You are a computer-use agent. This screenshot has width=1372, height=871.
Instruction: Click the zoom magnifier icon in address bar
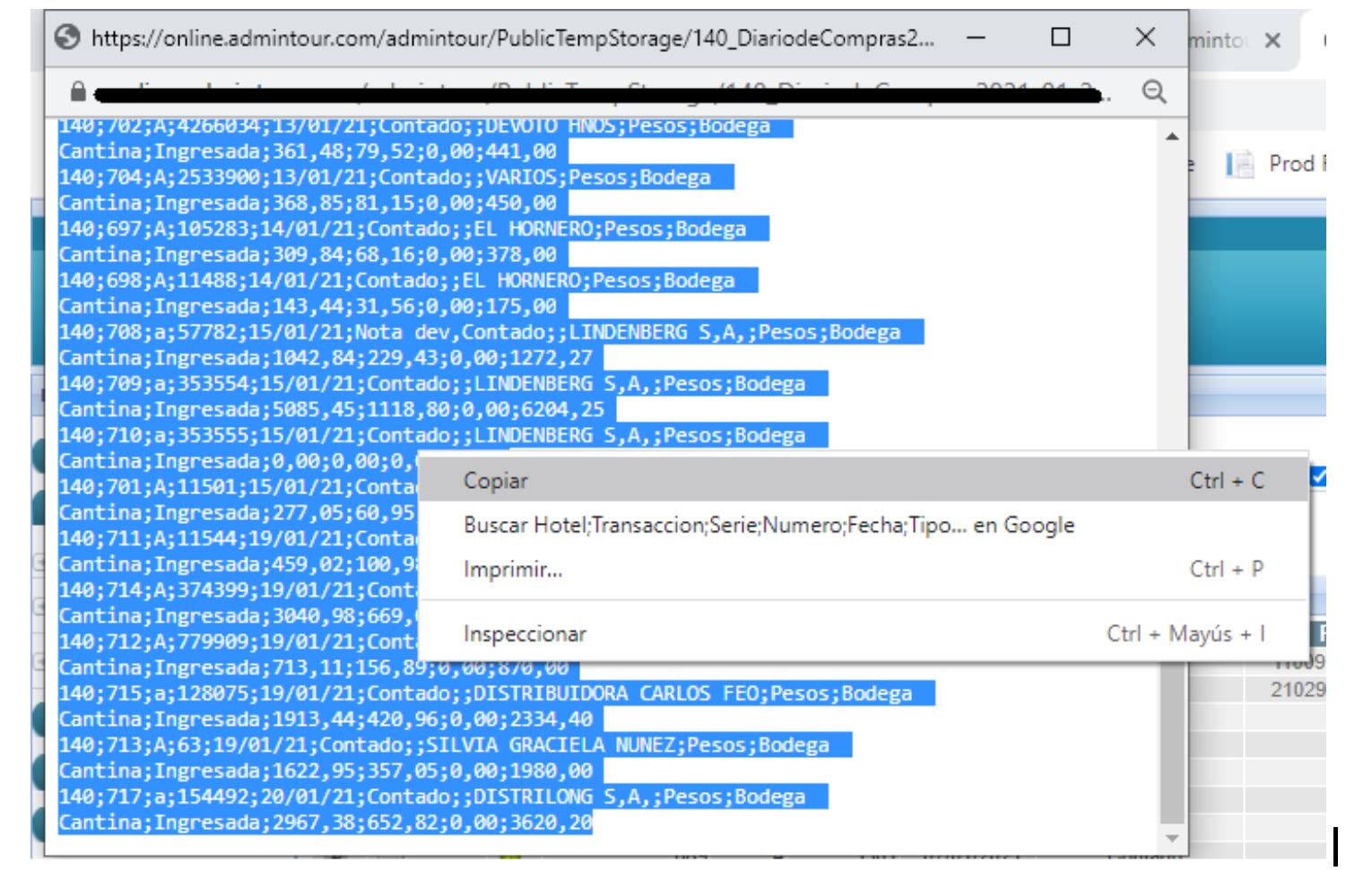[x=1154, y=91]
